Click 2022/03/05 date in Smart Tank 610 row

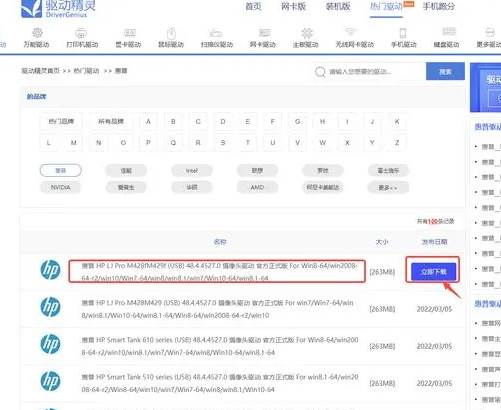[434, 346]
